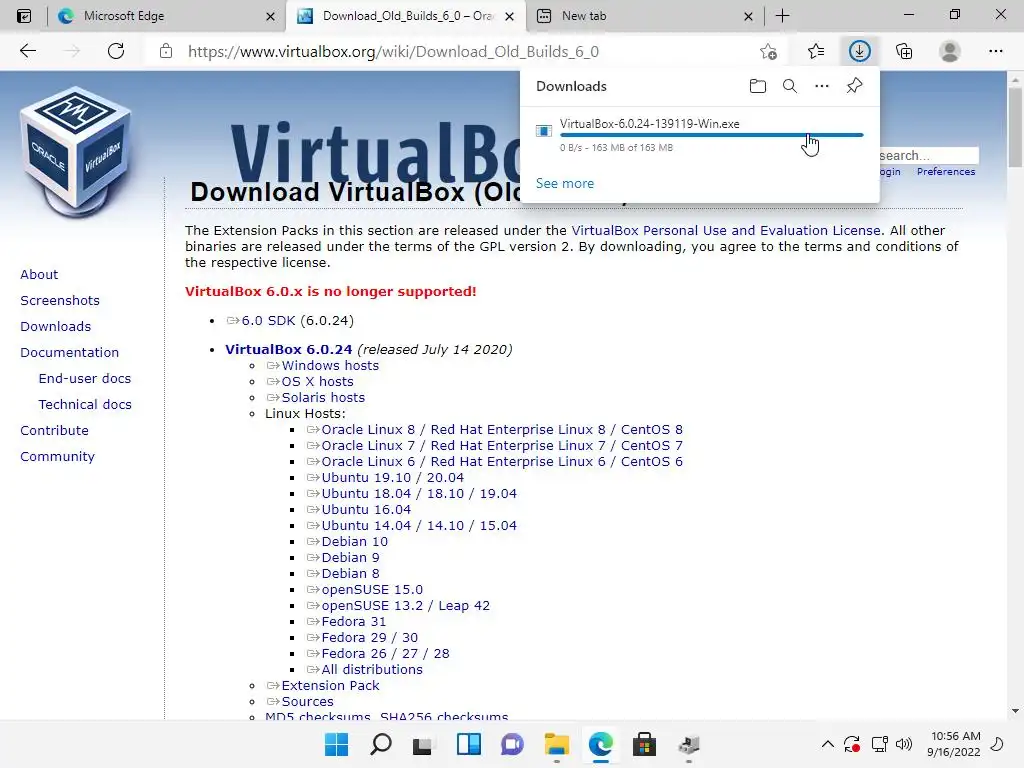
Task: Click the Solaris hosts link
Action: tap(323, 398)
